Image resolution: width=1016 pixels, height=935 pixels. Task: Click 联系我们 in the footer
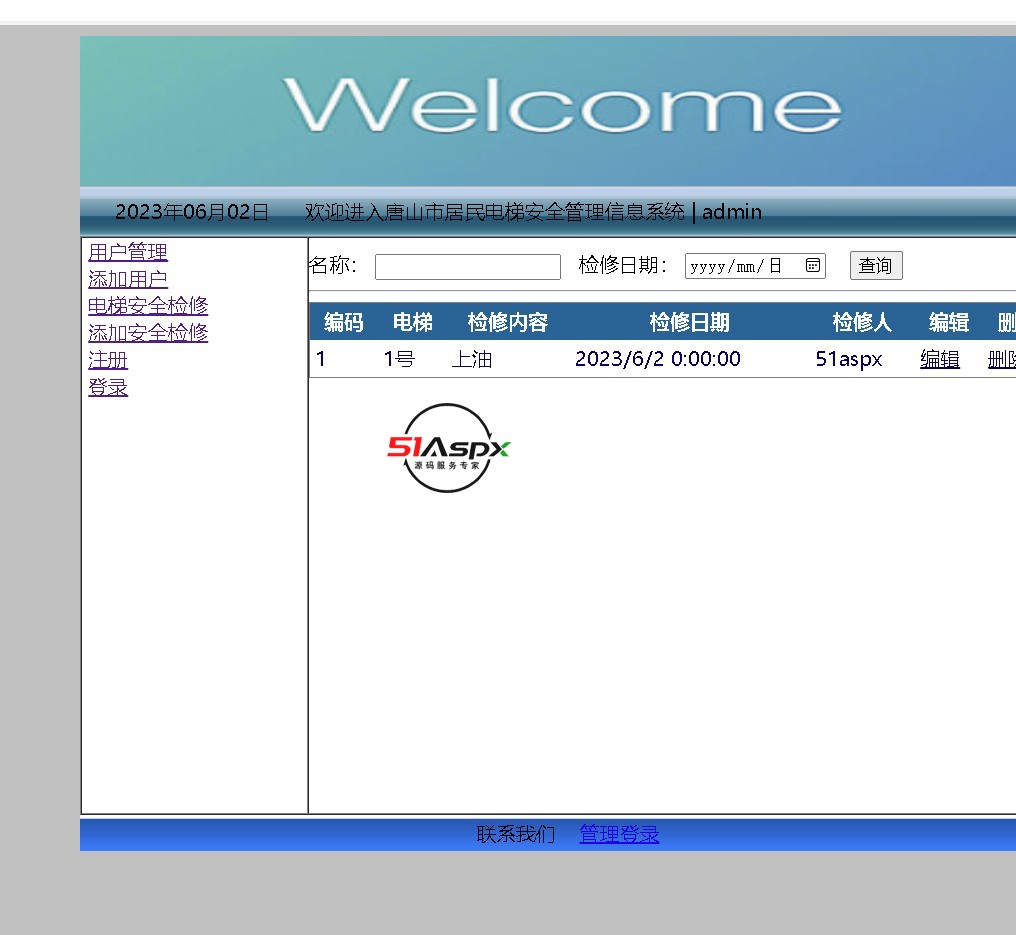[x=516, y=834]
